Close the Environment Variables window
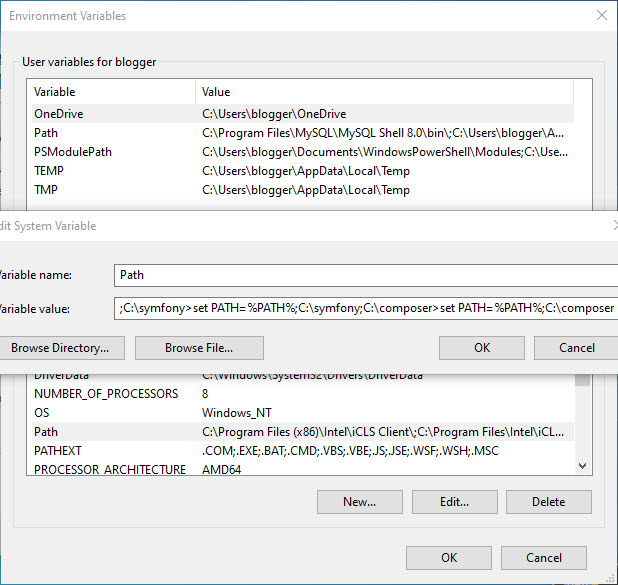The width and height of the screenshot is (618, 585). tap(601, 16)
